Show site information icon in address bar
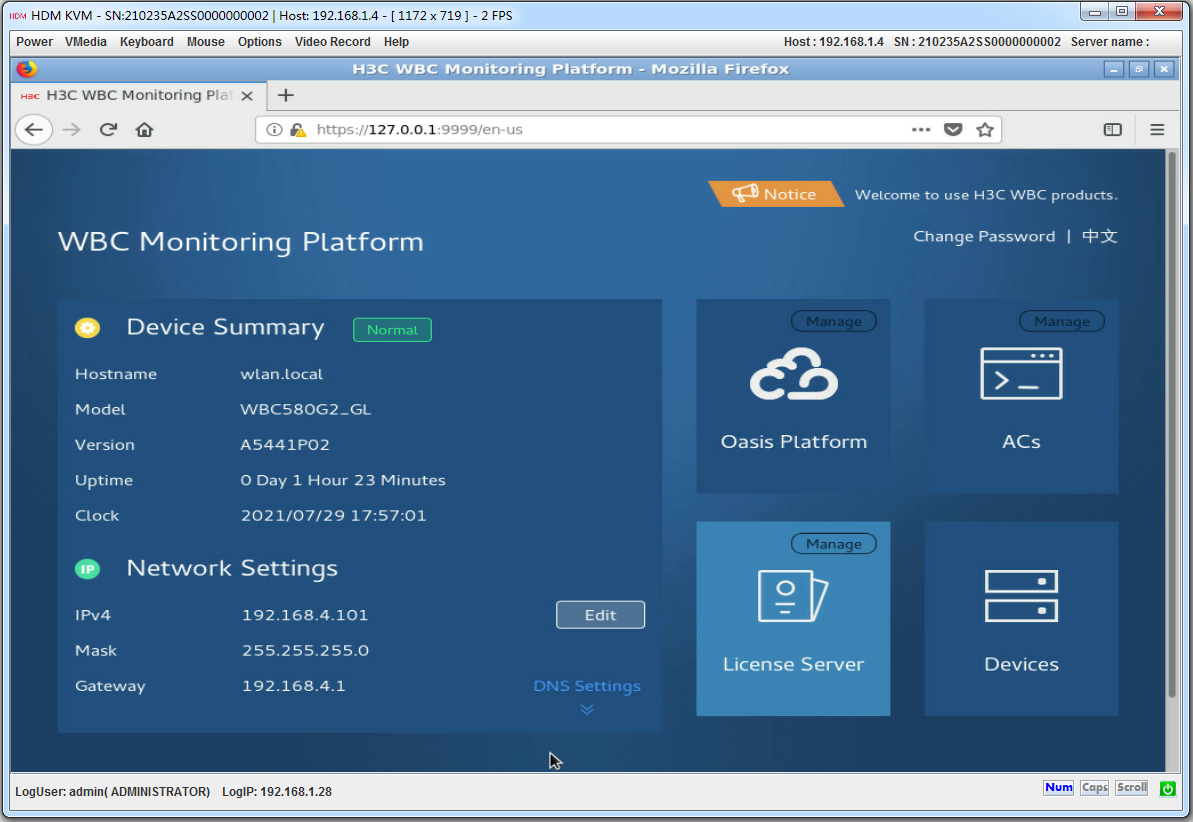The width and height of the screenshot is (1193, 822). (x=274, y=129)
